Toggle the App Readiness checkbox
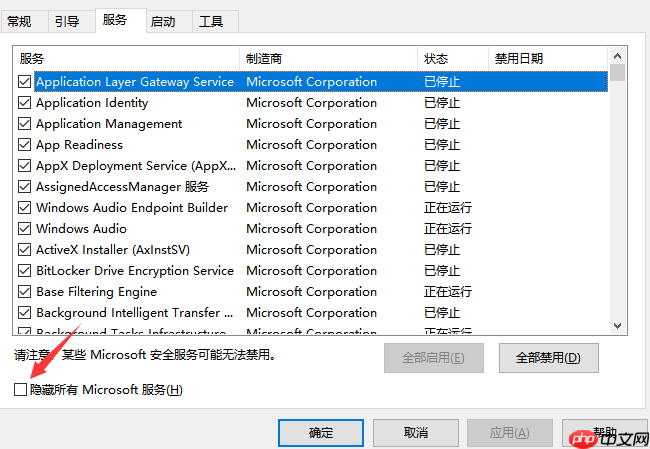Screen dimensions: 650x449 coord(24,145)
